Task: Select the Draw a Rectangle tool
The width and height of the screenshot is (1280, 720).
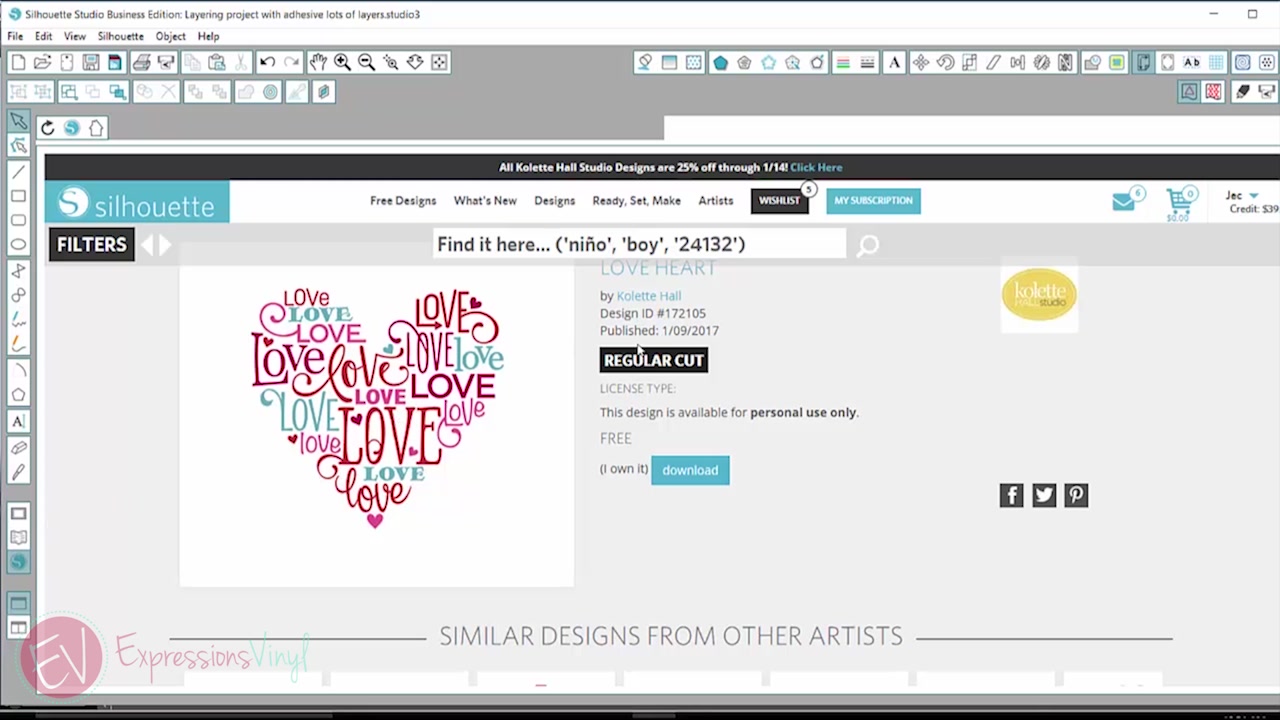Action: pyautogui.click(x=18, y=196)
